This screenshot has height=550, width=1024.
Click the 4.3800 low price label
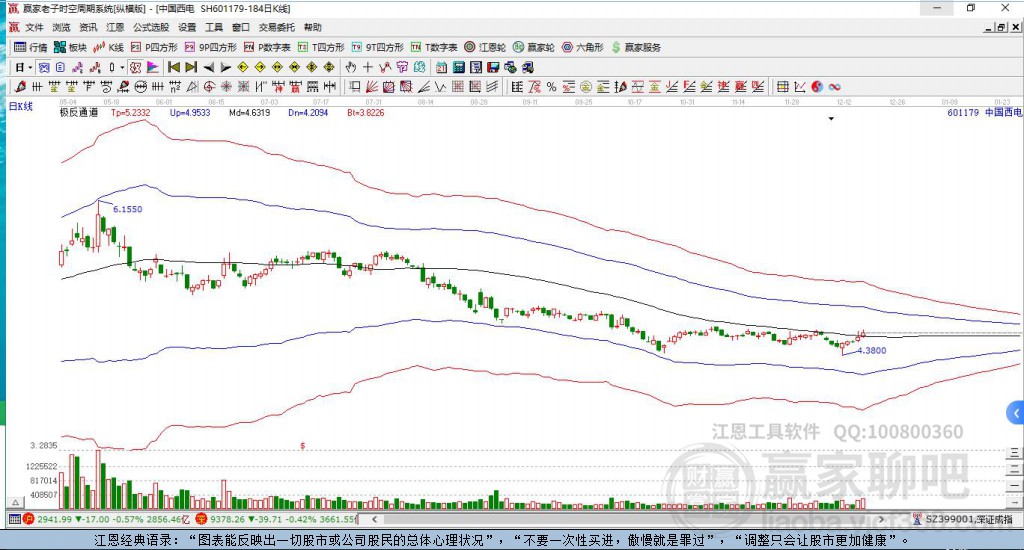pos(872,350)
